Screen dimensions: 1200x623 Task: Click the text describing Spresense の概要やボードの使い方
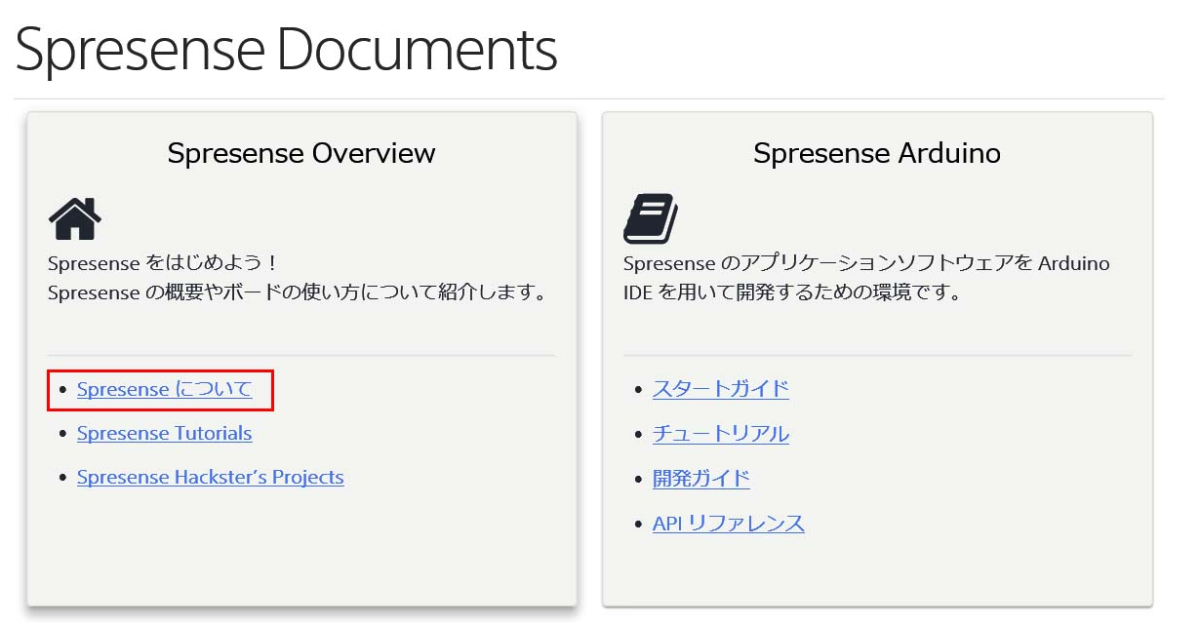[297, 294]
